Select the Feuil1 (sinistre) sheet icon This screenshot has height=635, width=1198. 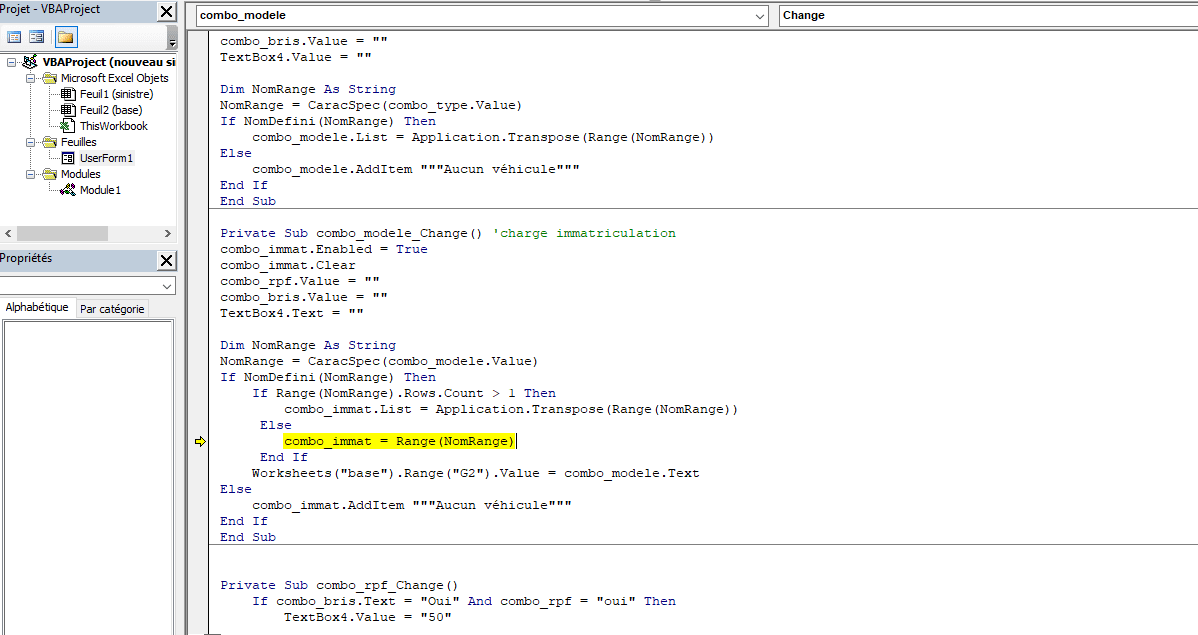pyautogui.click(x=68, y=94)
